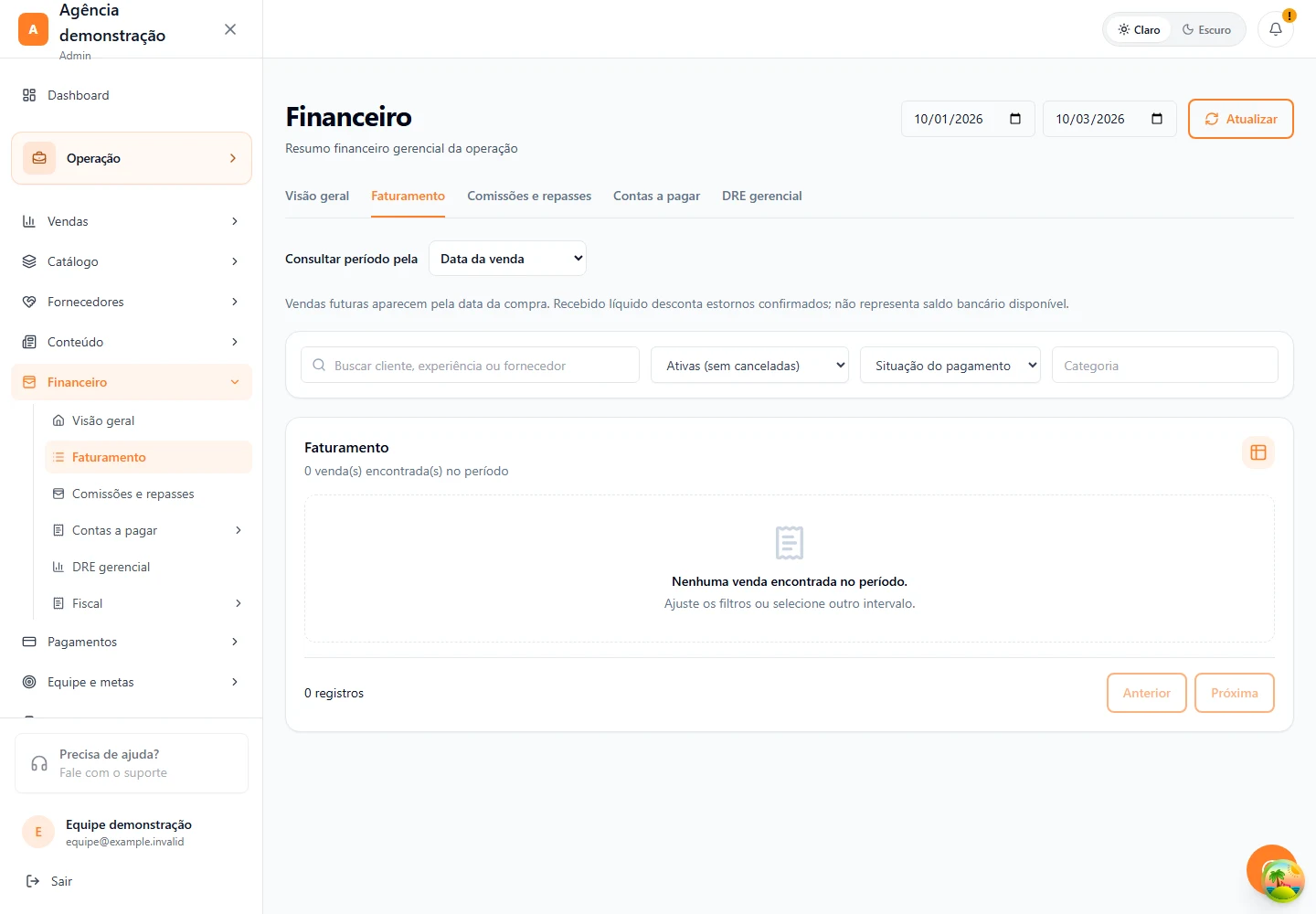Image resolution: width=1316 pixels, height=914 pixels.
Task: Open Visão geral in sidebar
Action: coord(148,420)
